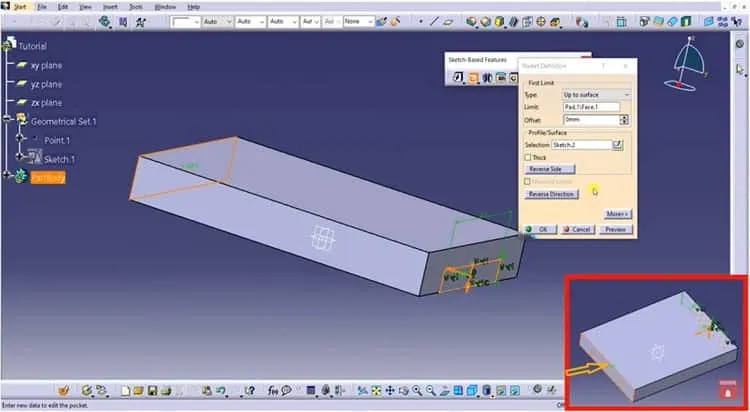
Task: Select the highlighted PartBody tree item
Action: [x=48, y=178]
